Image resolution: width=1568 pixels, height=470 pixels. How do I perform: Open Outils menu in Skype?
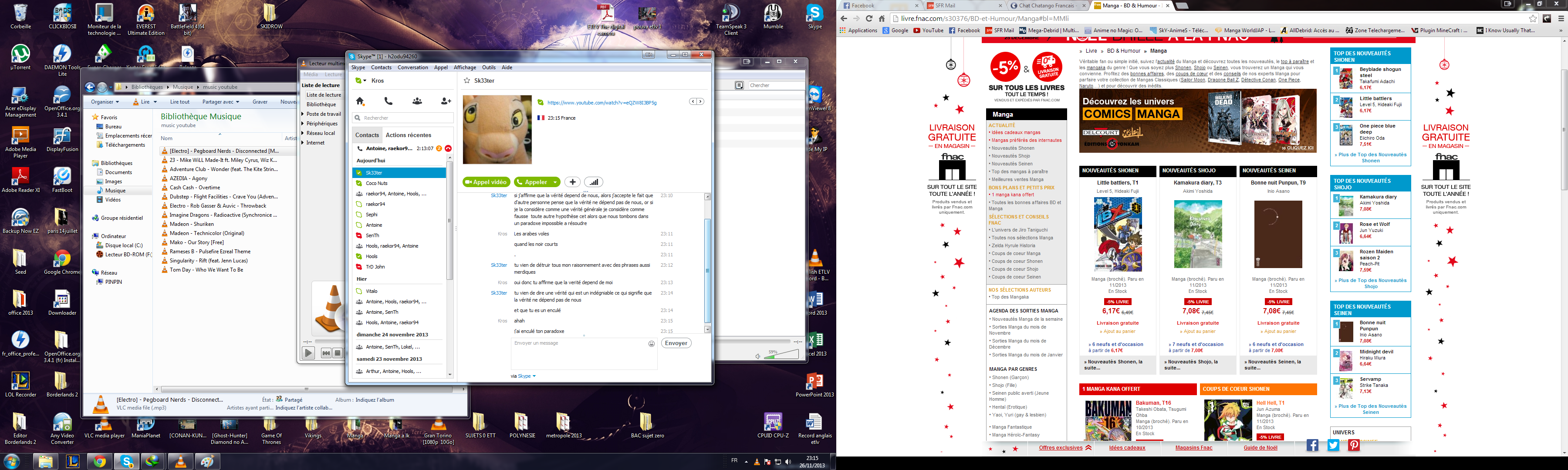[x=489, y=67]
